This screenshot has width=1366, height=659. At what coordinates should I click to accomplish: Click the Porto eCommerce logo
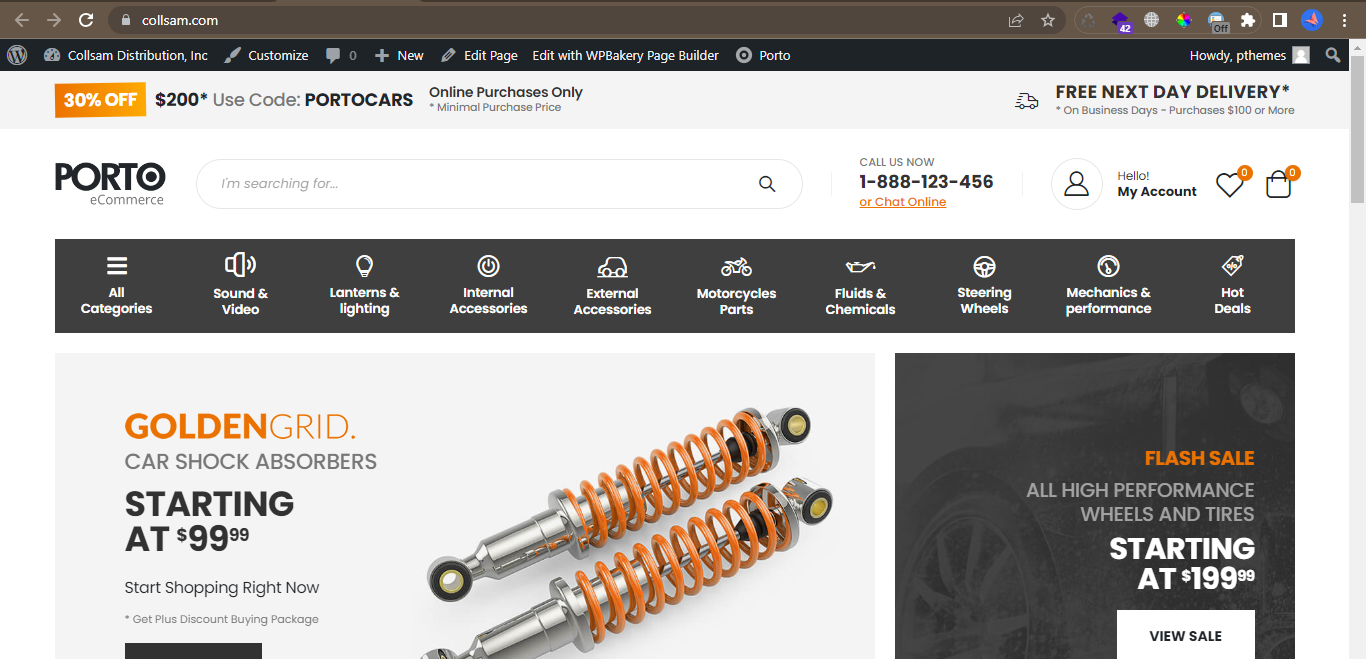click(x=110, y=184)
